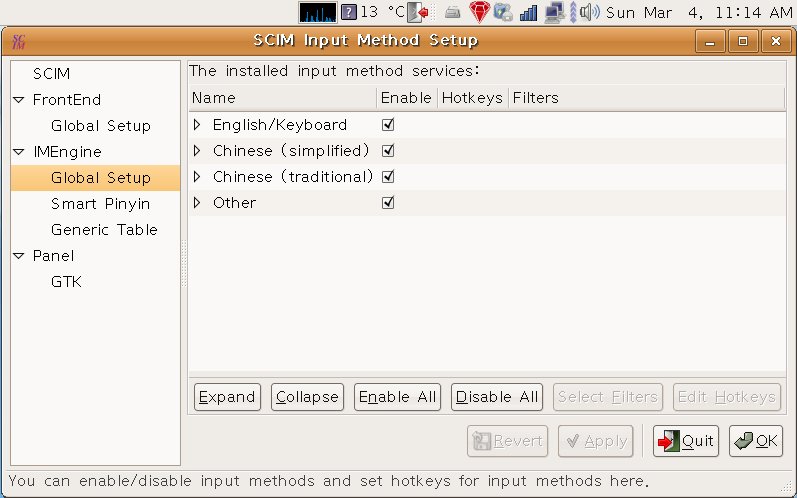
Task: Click the Enable column header
Action: click(407, 98)
